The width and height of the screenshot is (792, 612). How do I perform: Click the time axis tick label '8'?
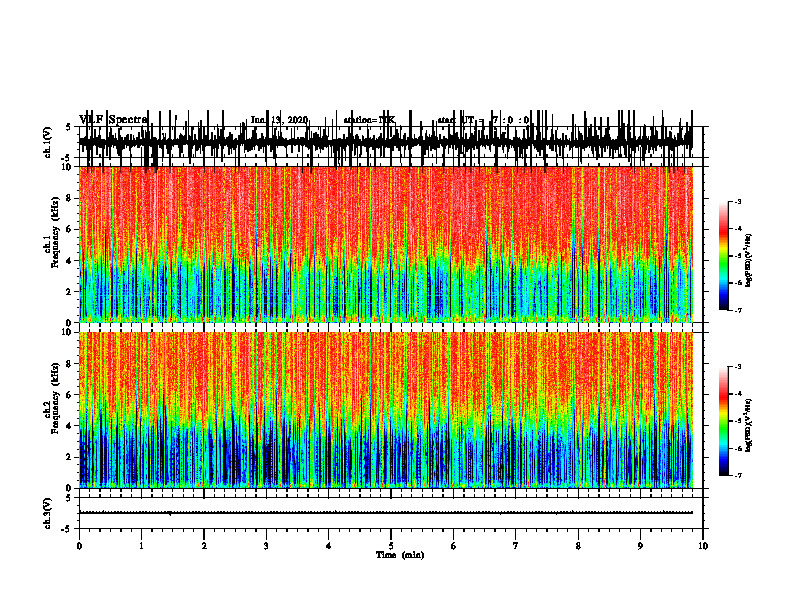578,546
